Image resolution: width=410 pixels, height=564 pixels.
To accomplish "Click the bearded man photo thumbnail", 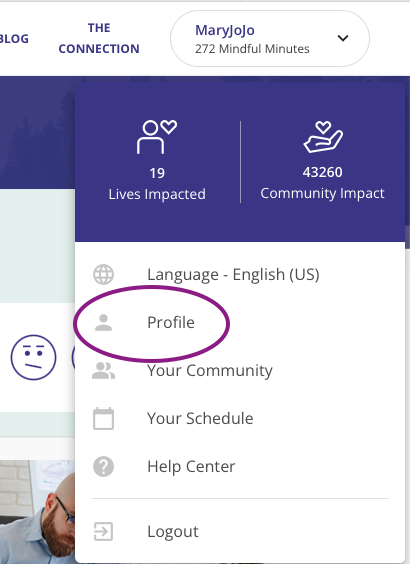I will (x=37, y=512).
